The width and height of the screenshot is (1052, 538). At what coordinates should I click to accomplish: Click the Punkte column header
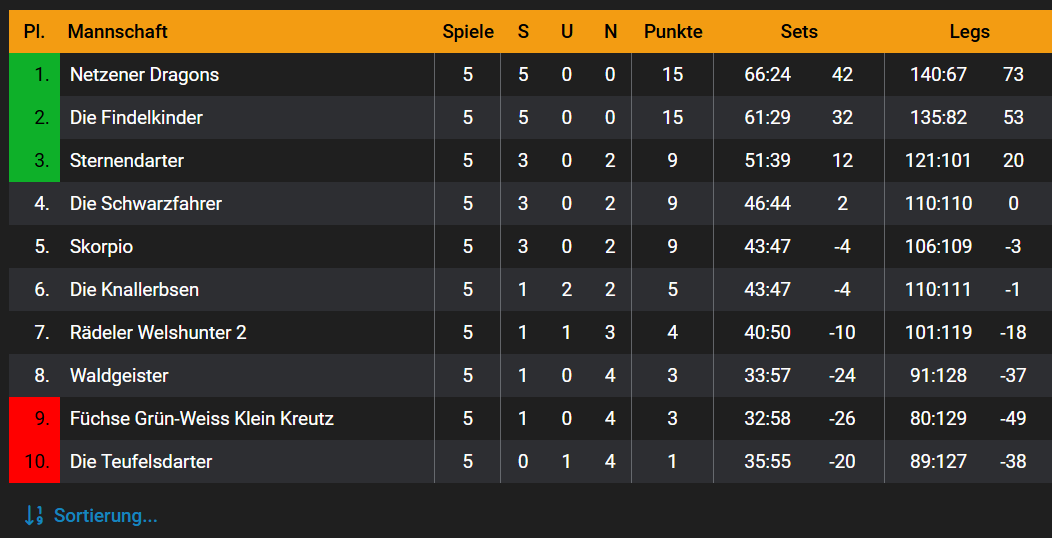click(673, 31)
